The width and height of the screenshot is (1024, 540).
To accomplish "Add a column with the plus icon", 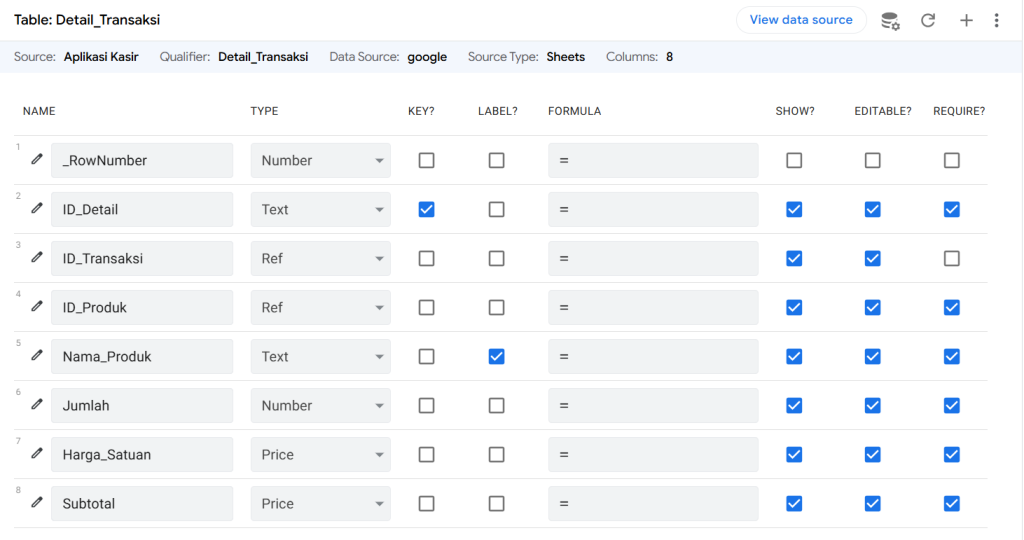I will (x=966, y=20).
